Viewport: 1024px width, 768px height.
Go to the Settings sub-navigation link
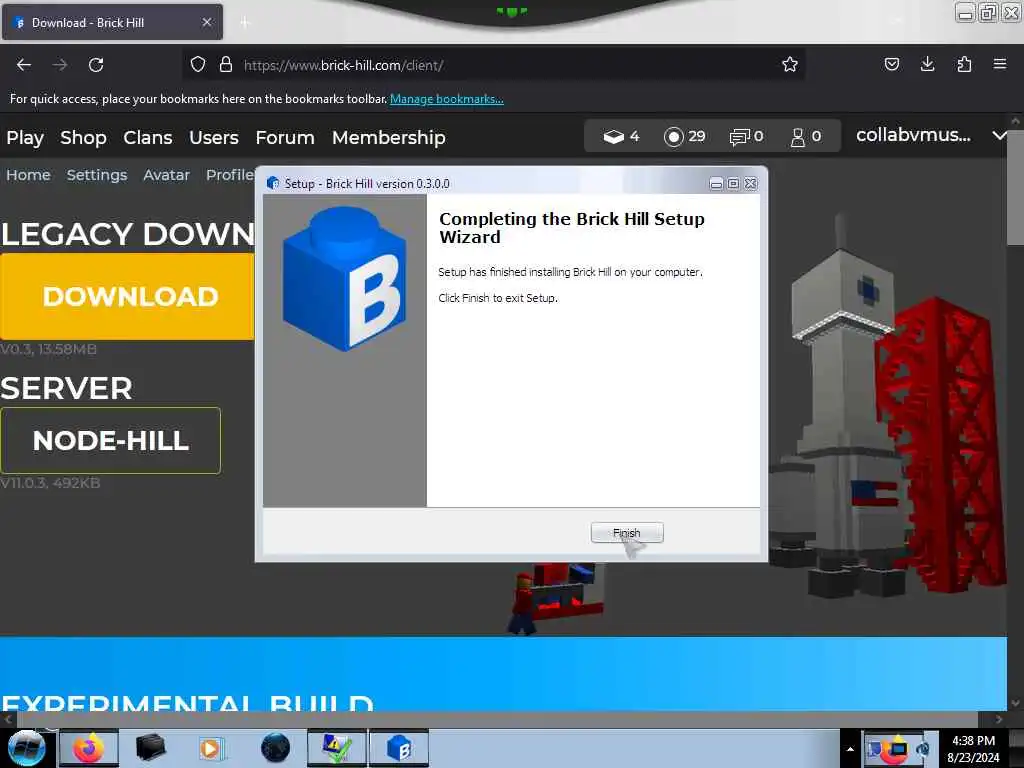(97, 175)
